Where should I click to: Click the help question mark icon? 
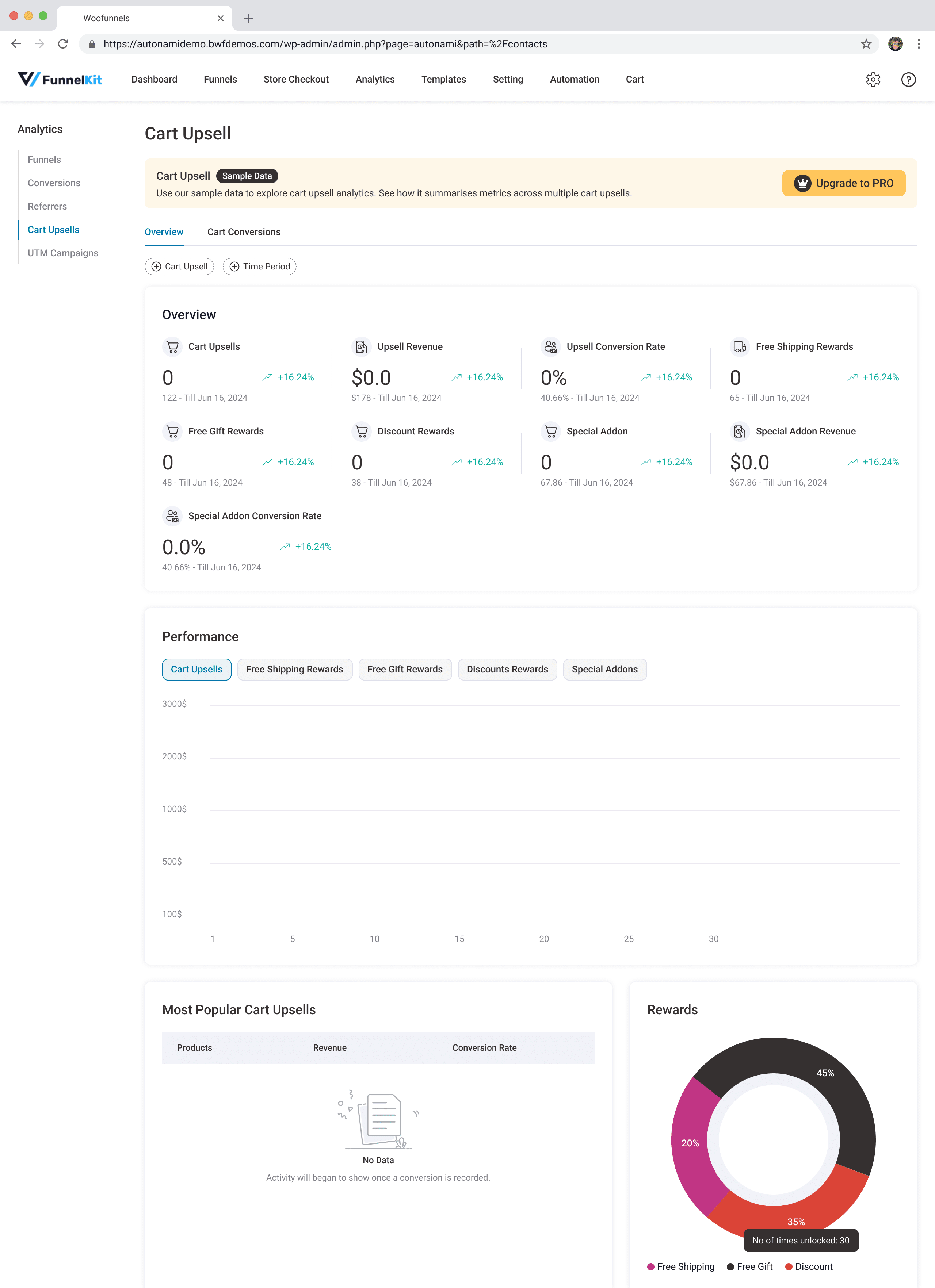tap(908, 80)
